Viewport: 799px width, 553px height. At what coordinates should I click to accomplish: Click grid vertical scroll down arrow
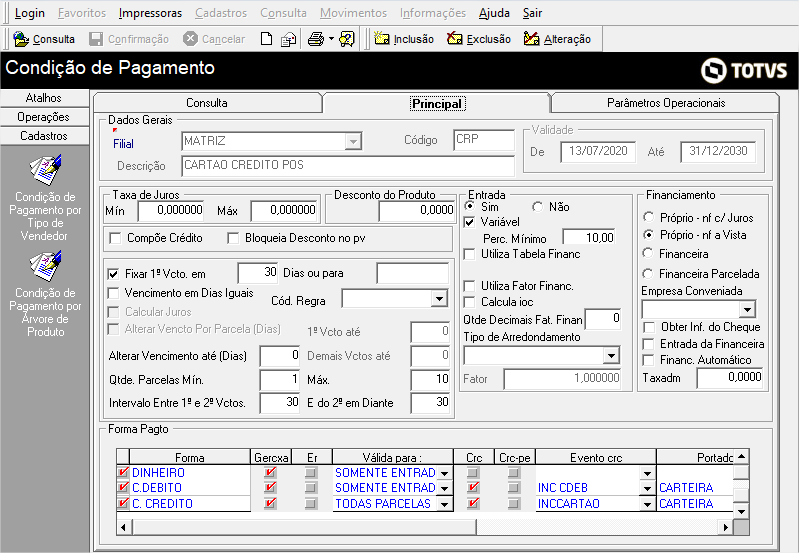(x=741, y=511)
